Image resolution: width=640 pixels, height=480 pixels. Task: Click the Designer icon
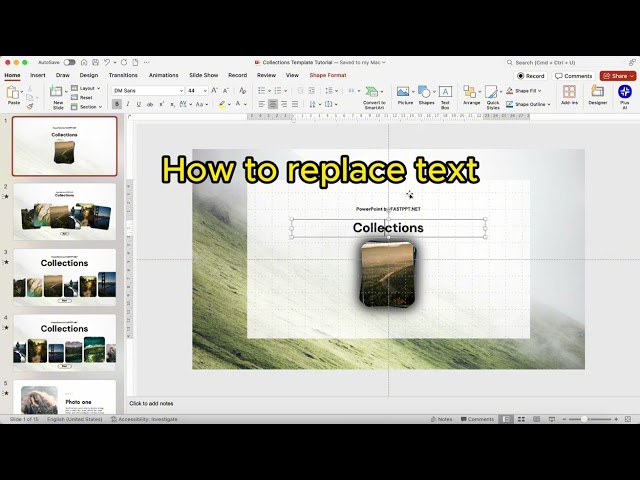(598, 92)
